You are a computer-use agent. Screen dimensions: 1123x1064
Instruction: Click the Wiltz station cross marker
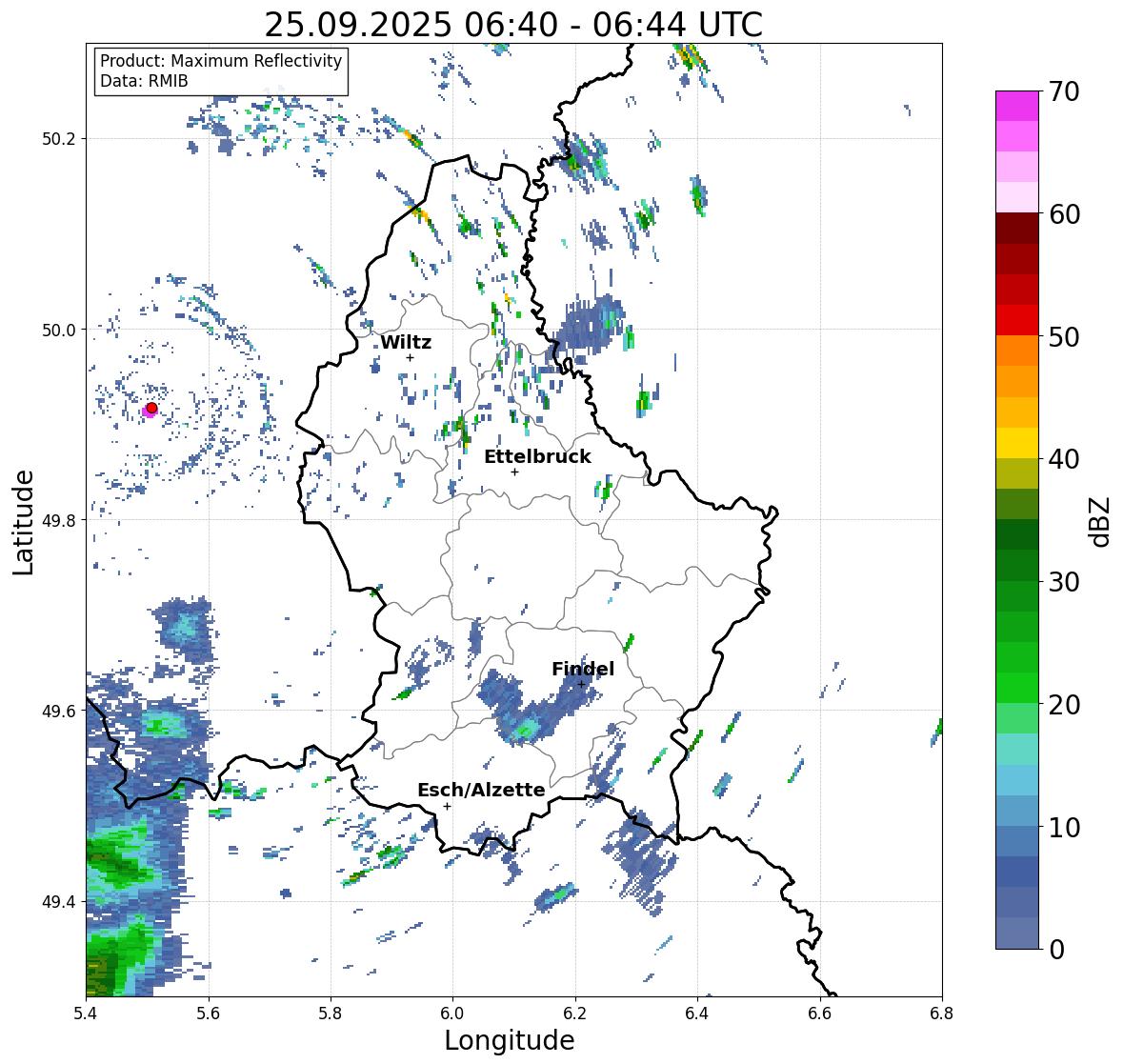click(410, 357)
